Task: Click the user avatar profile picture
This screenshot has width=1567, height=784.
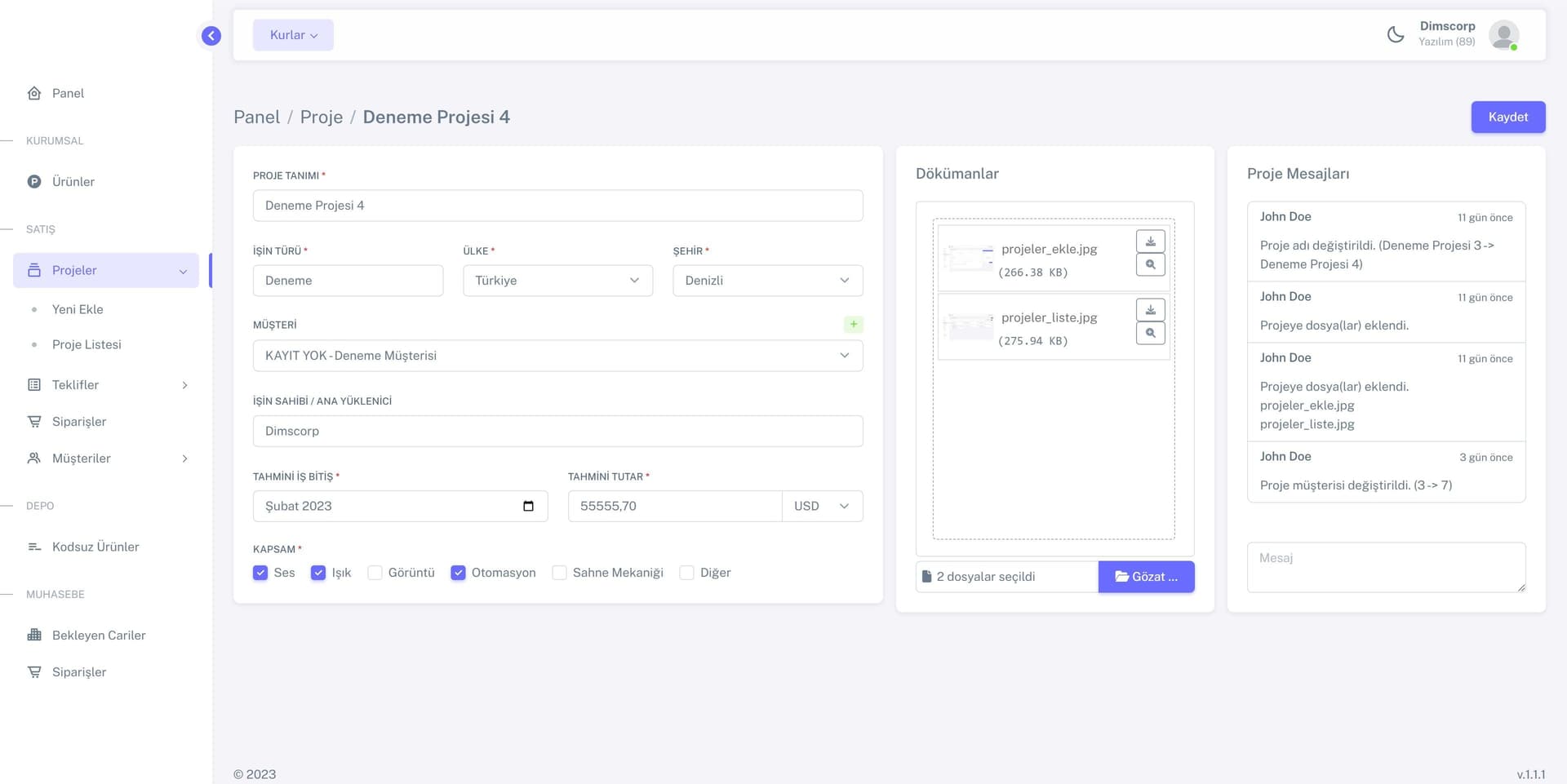Action: (1503, 35)
